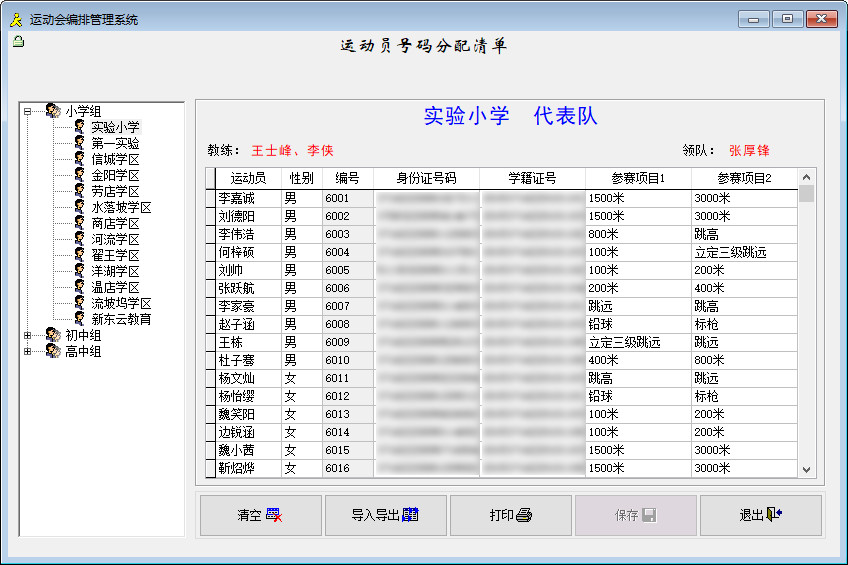Click the coach names 王士峰、李侠
The width and height of the screenshot is (848, 565).
click(x=292, y=151)
